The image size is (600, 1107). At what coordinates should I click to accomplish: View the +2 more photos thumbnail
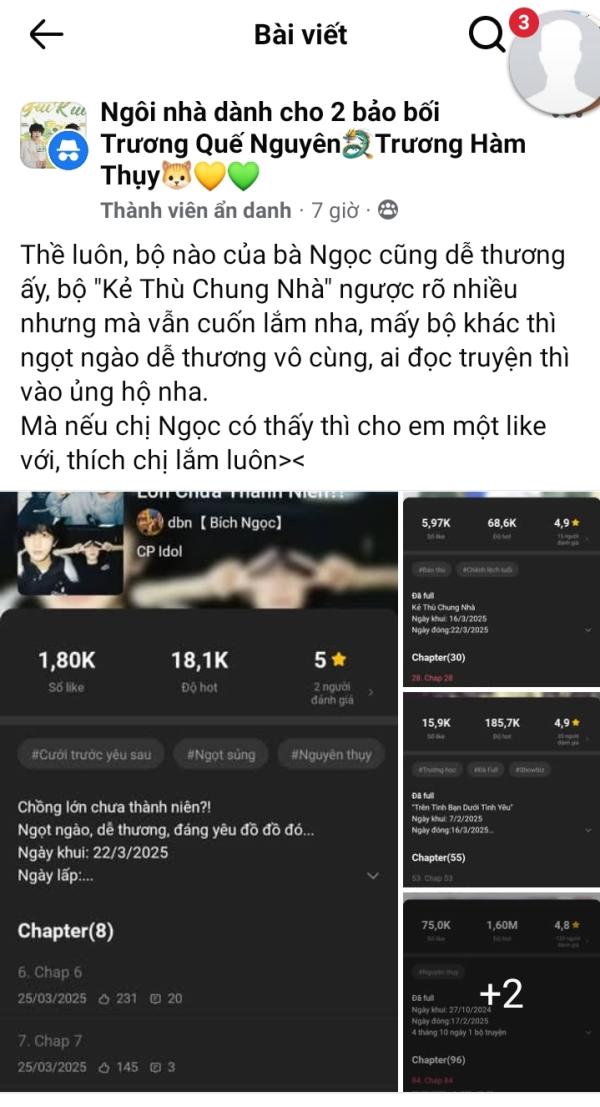point(501,991)
